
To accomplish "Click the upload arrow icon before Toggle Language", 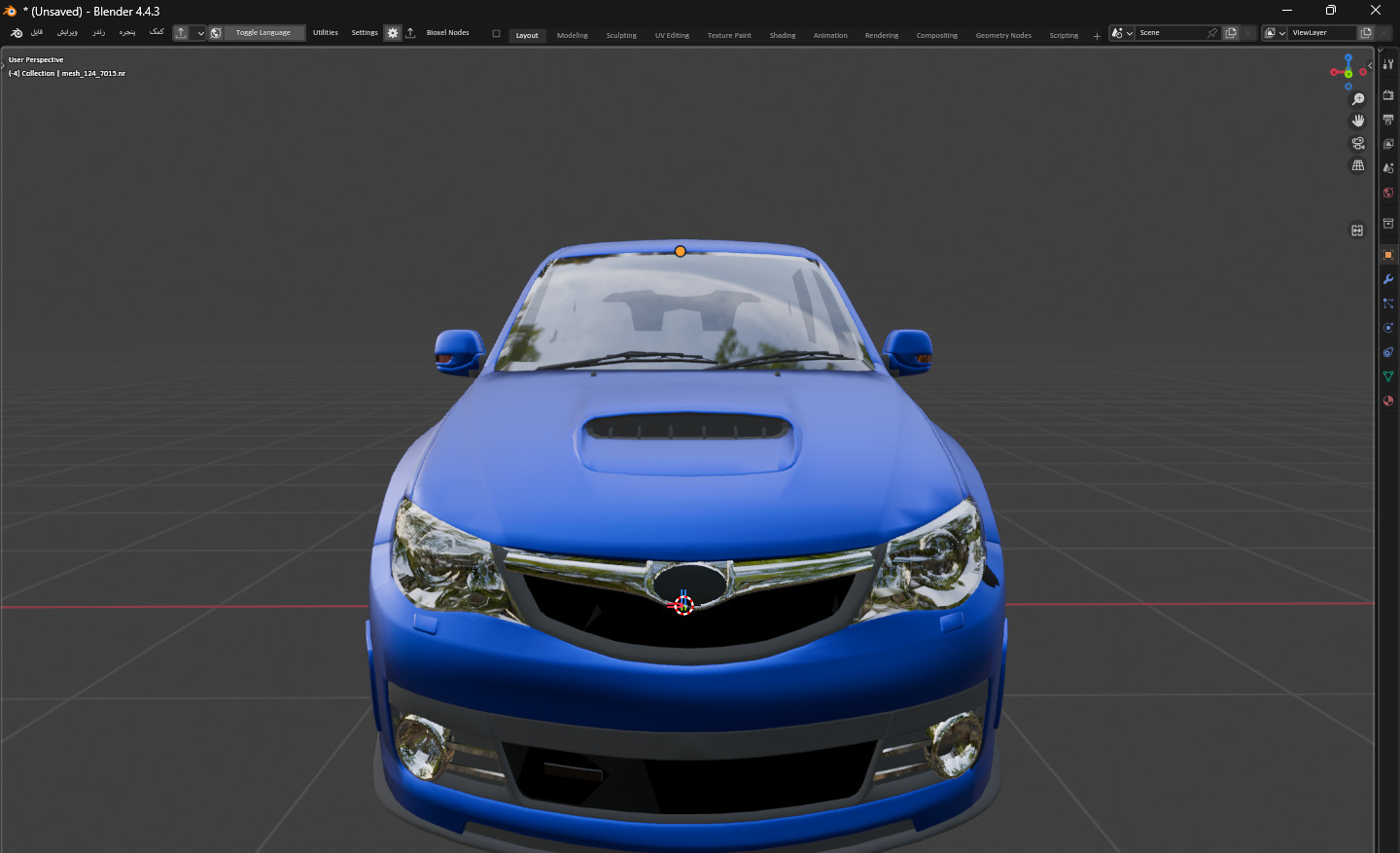I will coord(181,33).
